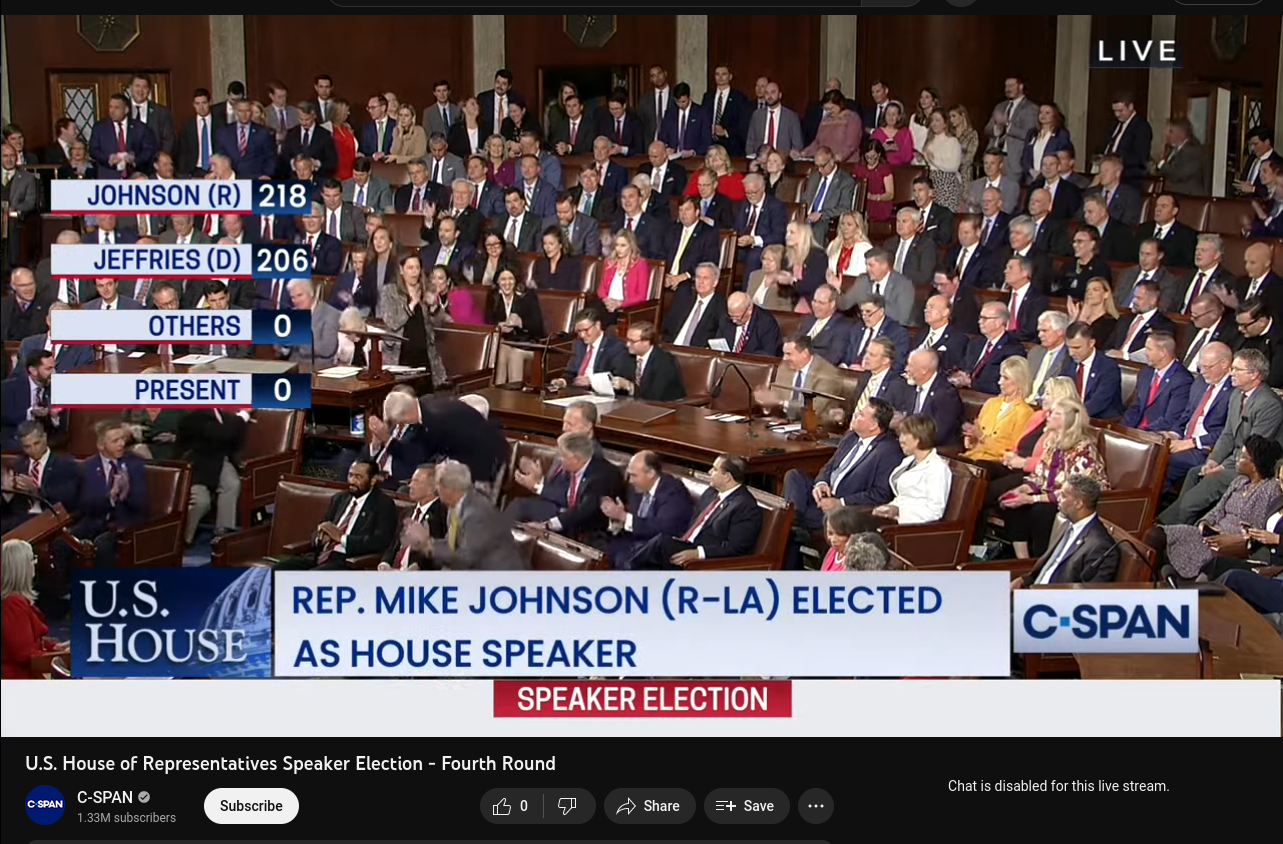Click the video player showing the House chamber

tap(641, 376)
